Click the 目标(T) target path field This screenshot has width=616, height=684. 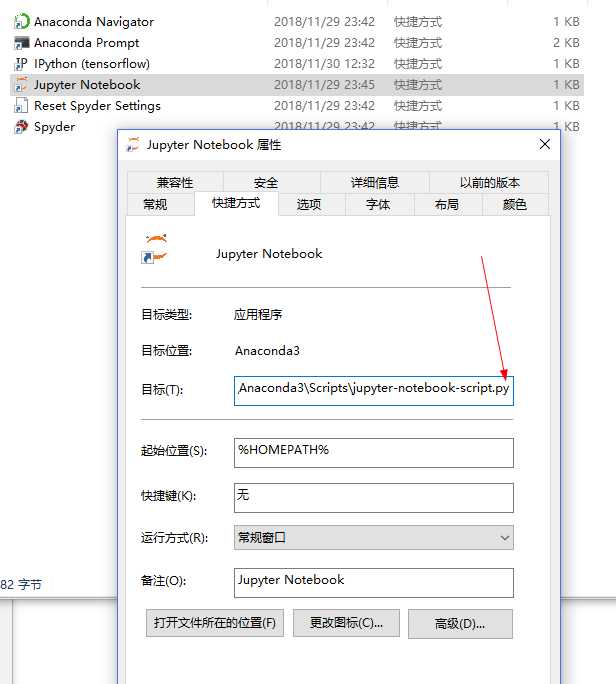[x=374, y=391]
